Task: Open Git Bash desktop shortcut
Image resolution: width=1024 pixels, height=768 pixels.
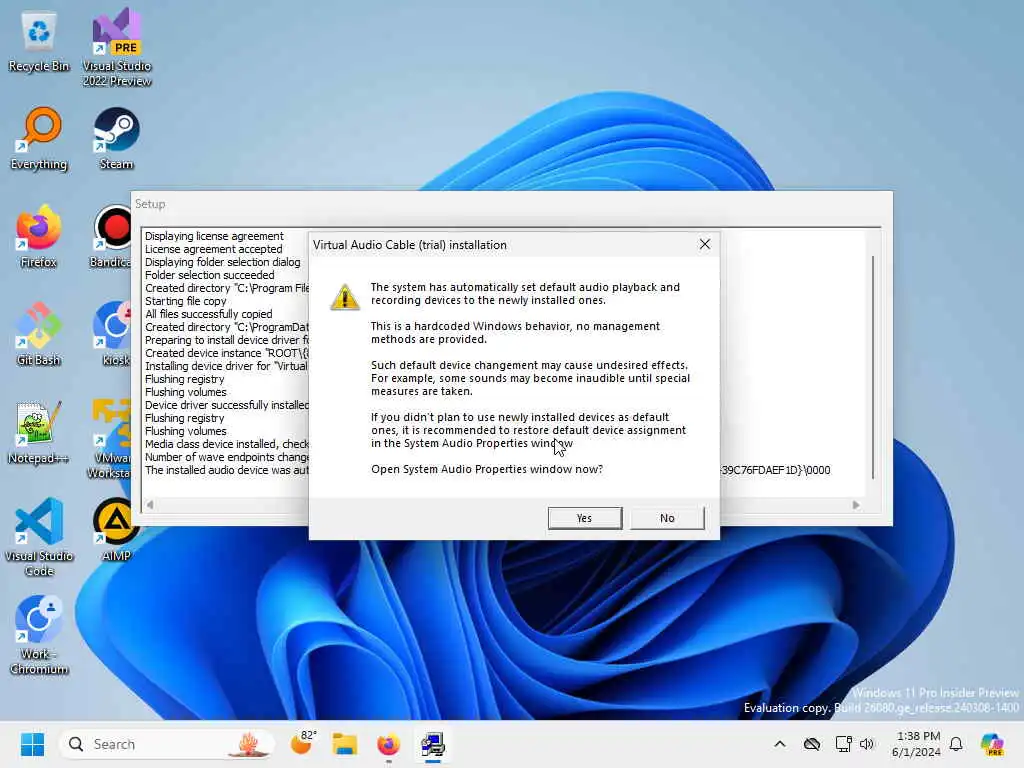Action: (39, 334)
